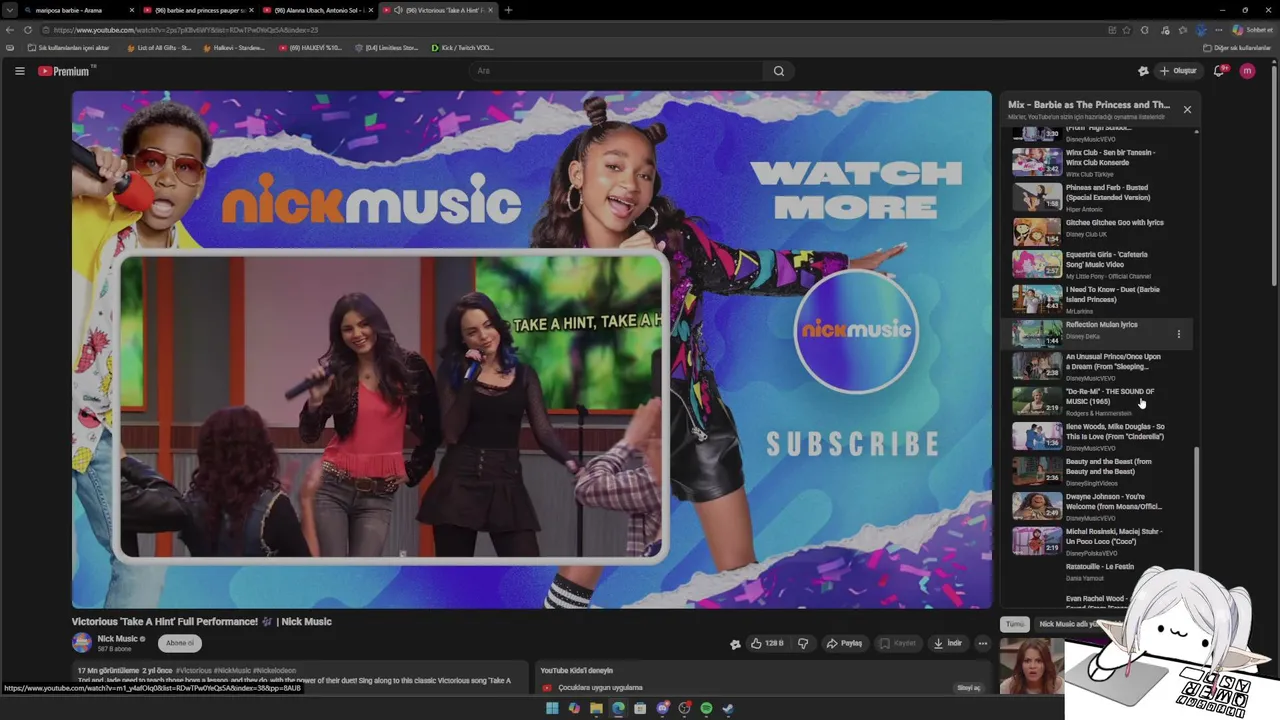Viewport: 1280px width, 720px height.
Task: Reload the page
Action: (28, 30)
